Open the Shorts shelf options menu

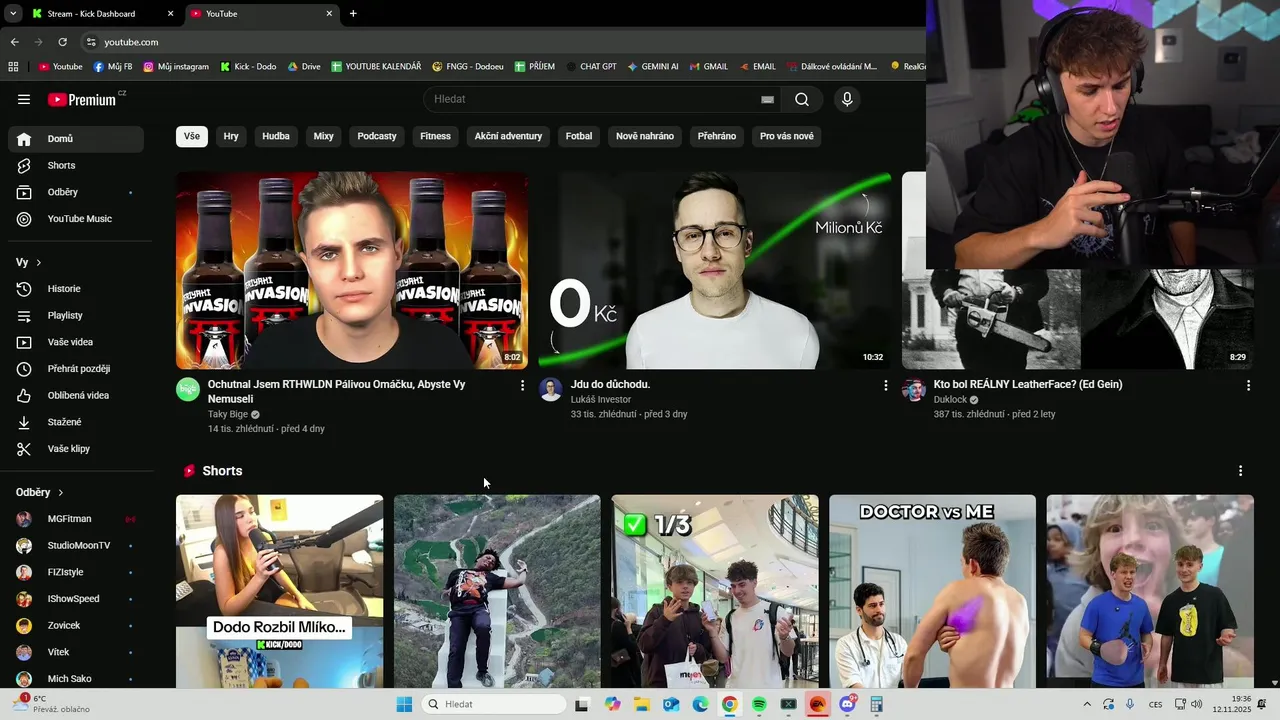[1240, 471]
